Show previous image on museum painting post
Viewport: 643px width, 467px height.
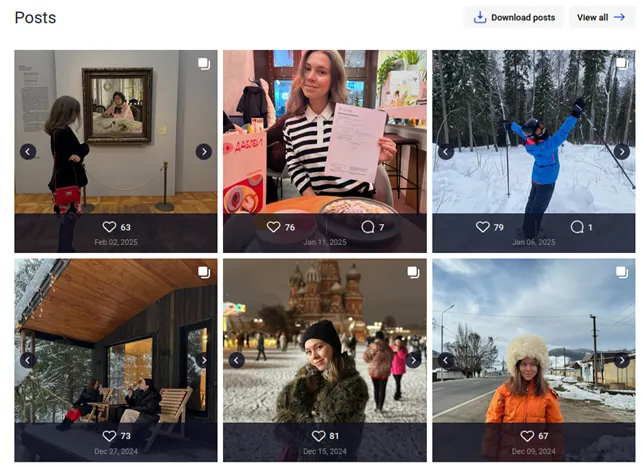pyautogui.click(x=28, y=152)
